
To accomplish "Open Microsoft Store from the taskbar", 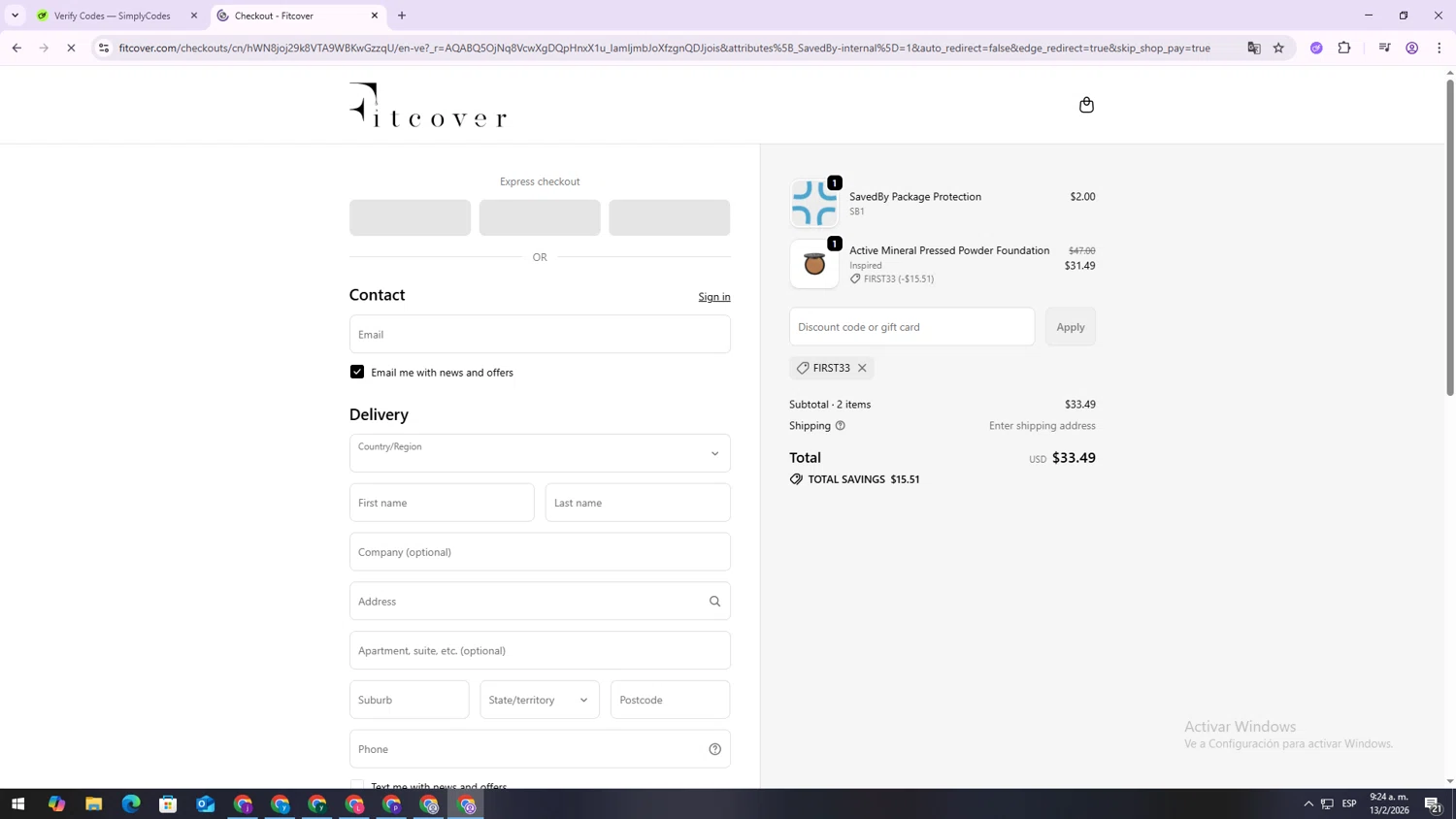I will pyautogui.click(x=168, y=804).
